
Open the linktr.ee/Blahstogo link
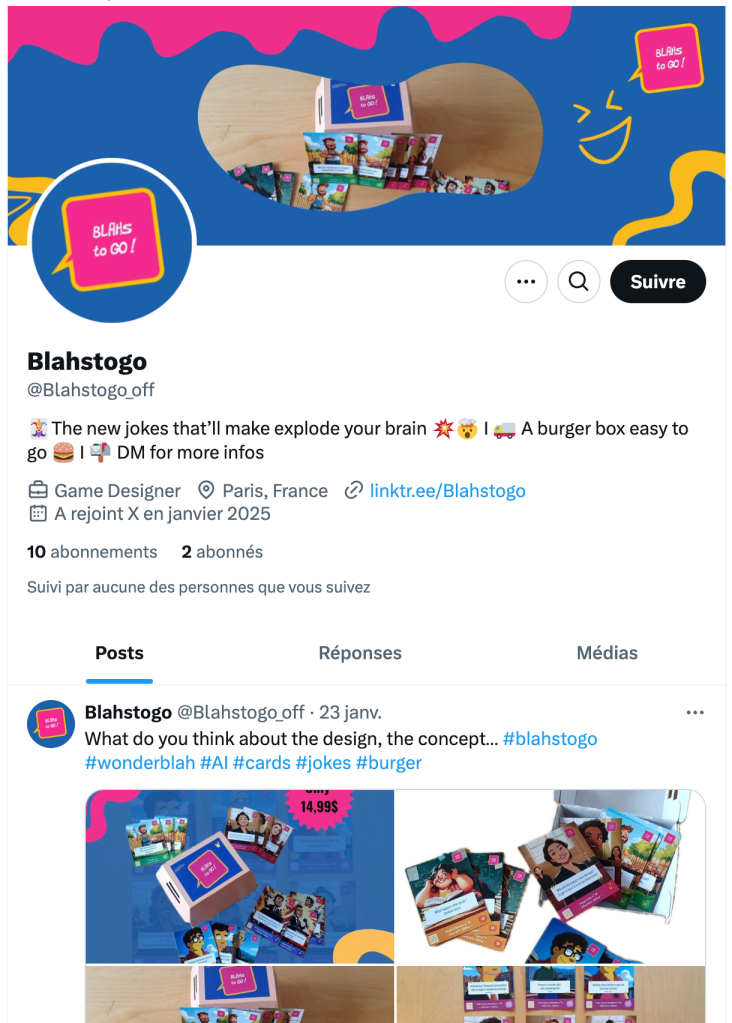pos(447,490)
